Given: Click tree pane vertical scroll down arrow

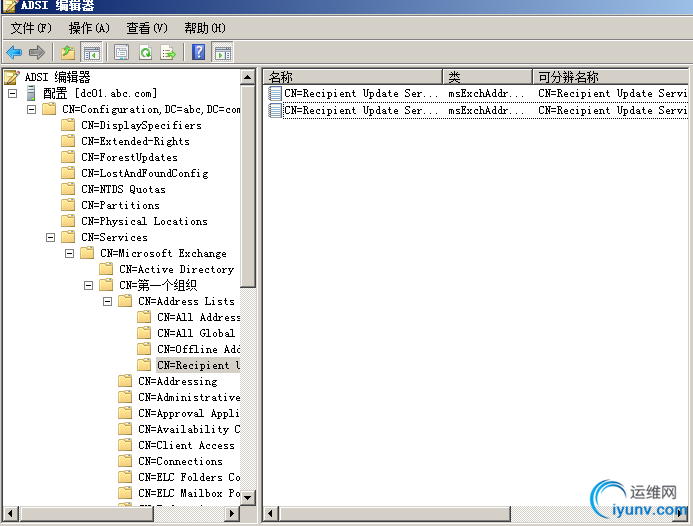Looking at the screenshot, I should tap(248, 498).
